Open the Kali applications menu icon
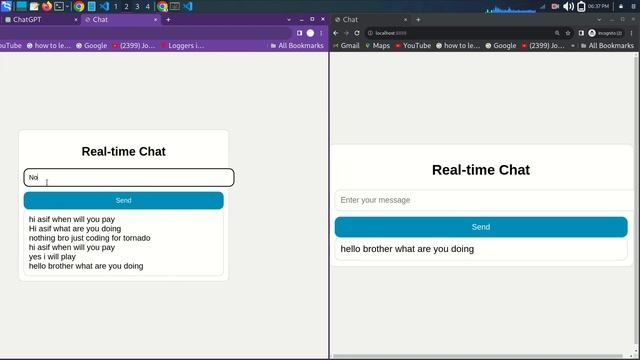The image size is (640, 360). pos(6,6)
